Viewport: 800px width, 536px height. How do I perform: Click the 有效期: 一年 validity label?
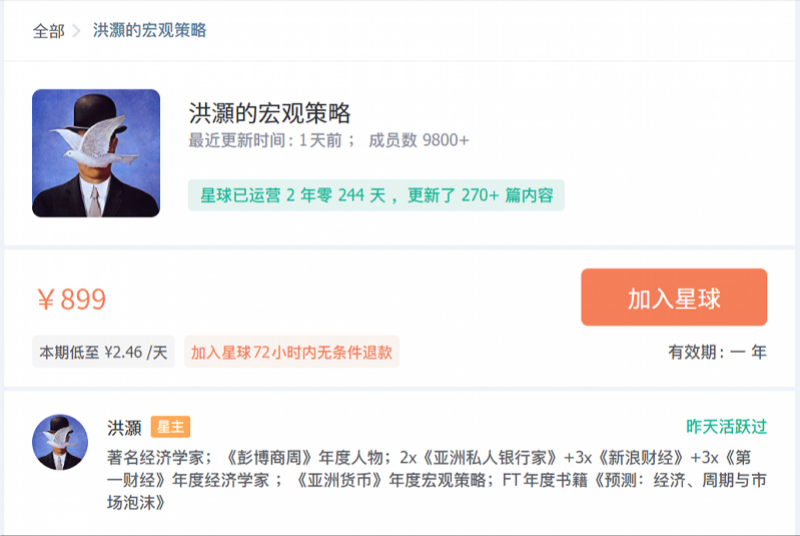click(x=717, y=352)
